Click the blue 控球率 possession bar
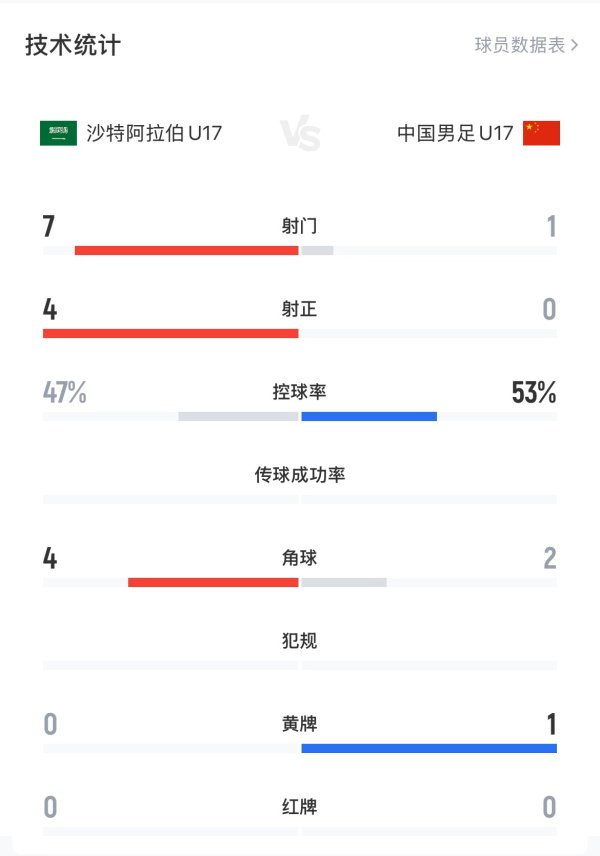The width and height of the screenshot is (600, 856). [x=369, y=416]
